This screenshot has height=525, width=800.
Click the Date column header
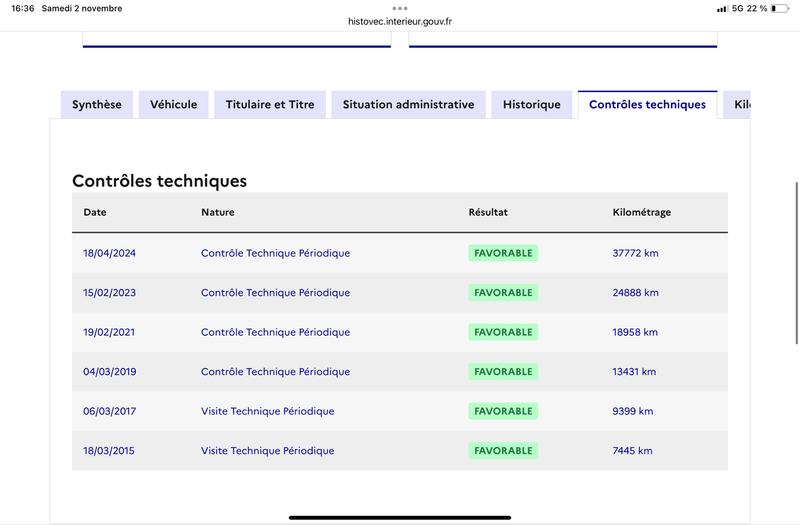(95, 212)
